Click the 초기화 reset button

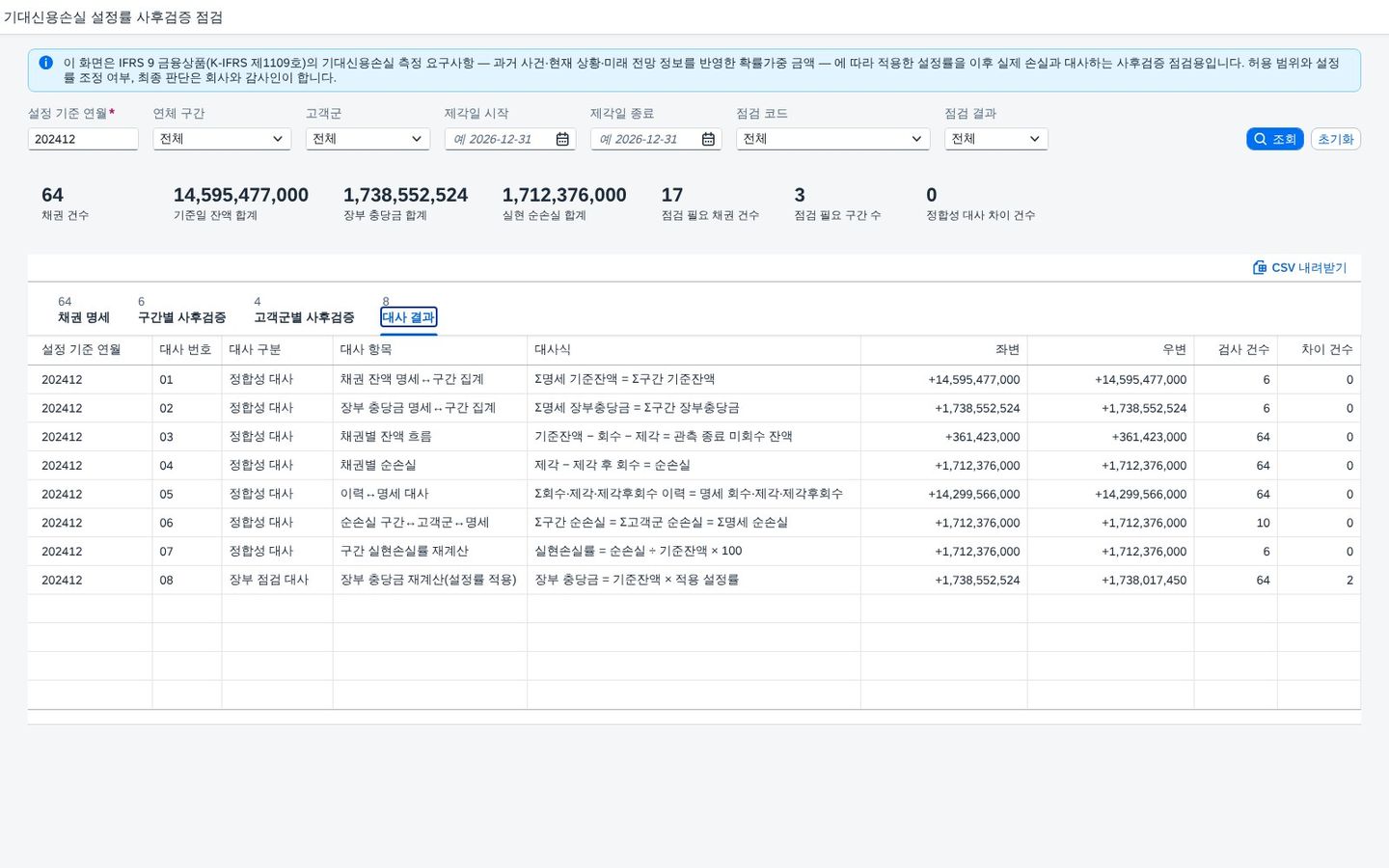[1336, 139]
